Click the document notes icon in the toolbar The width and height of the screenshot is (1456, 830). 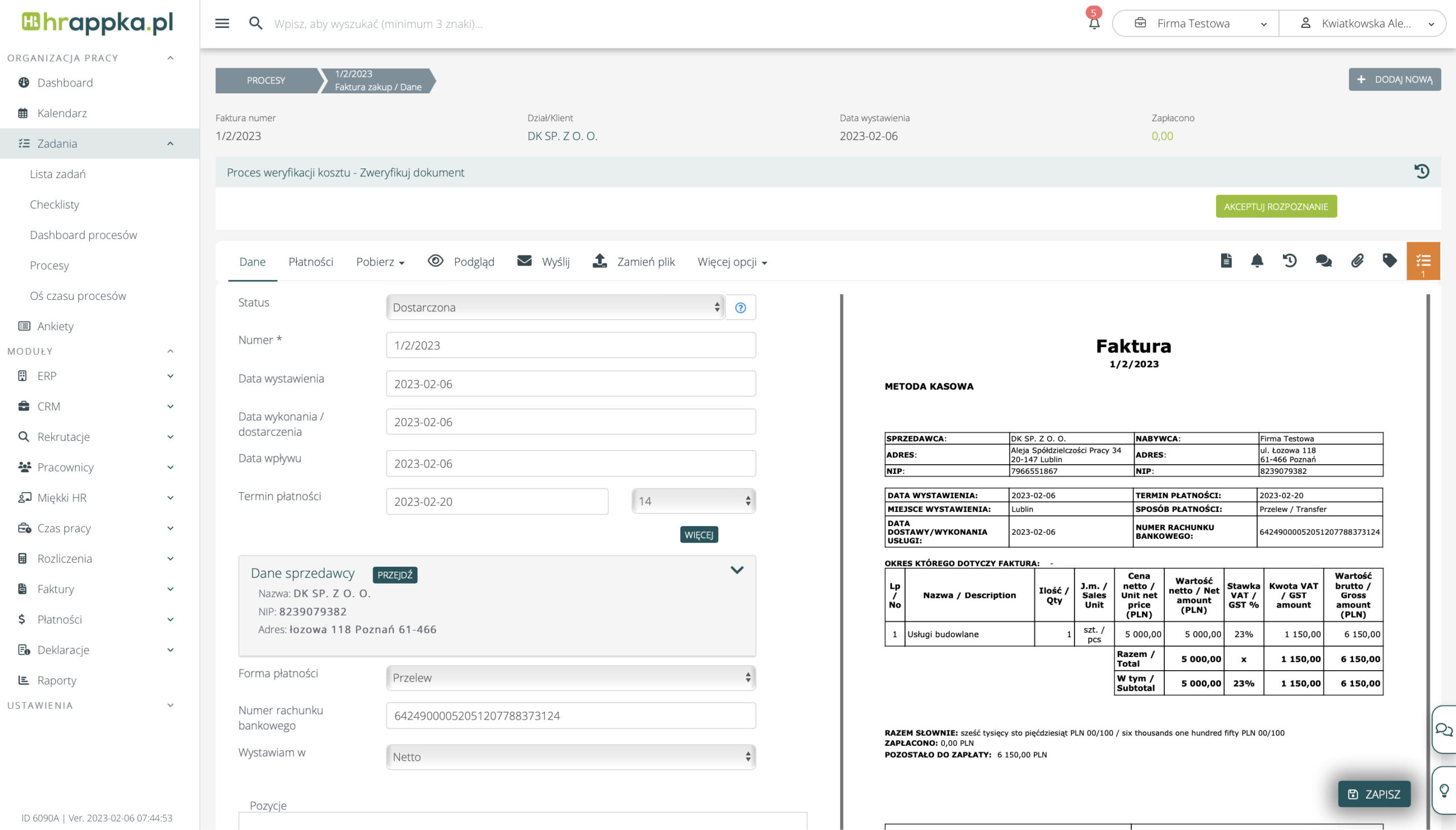pyautogui.click(x=1226, y=261)
